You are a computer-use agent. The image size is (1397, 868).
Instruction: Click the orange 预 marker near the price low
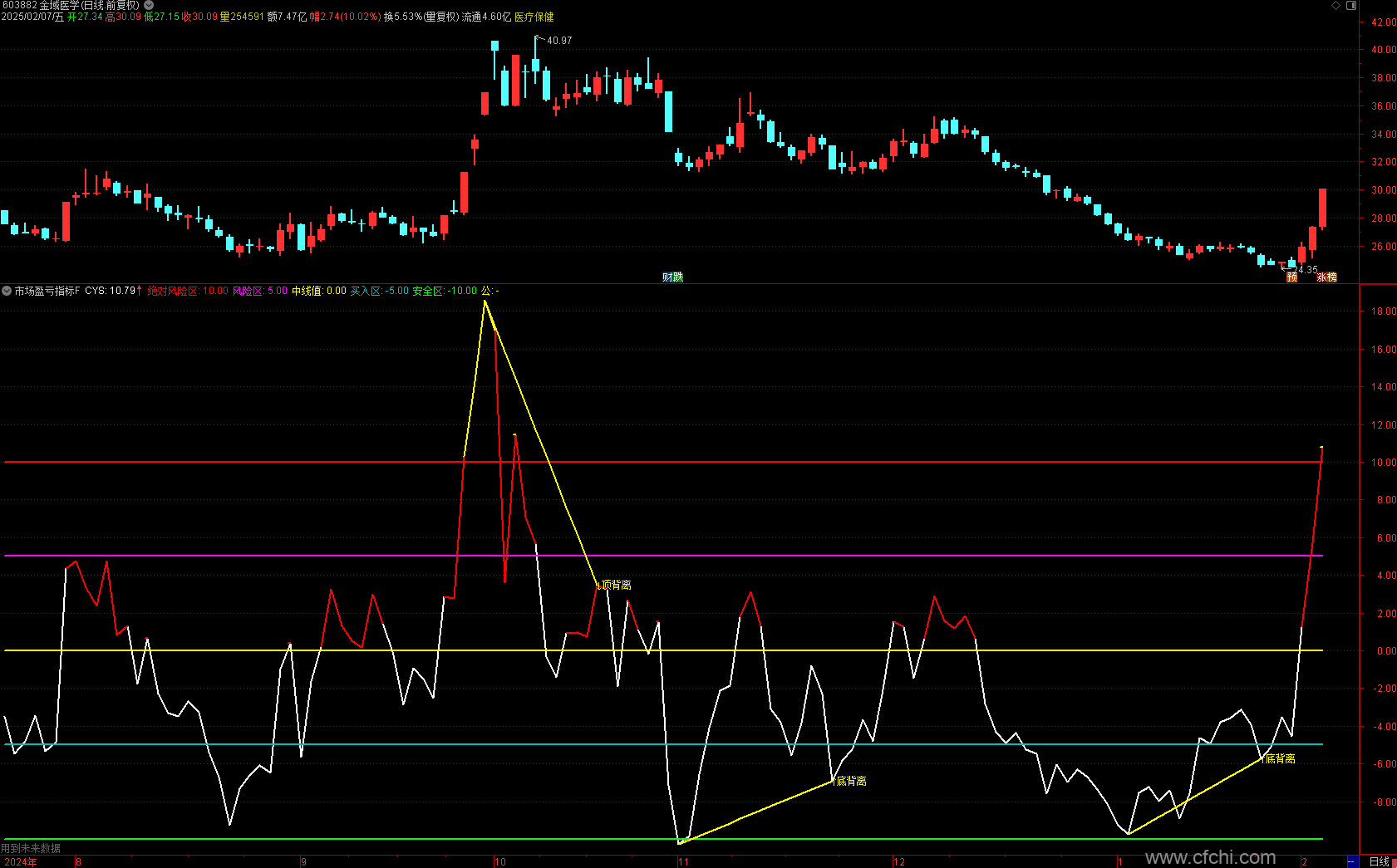[x=1291, y=277]
